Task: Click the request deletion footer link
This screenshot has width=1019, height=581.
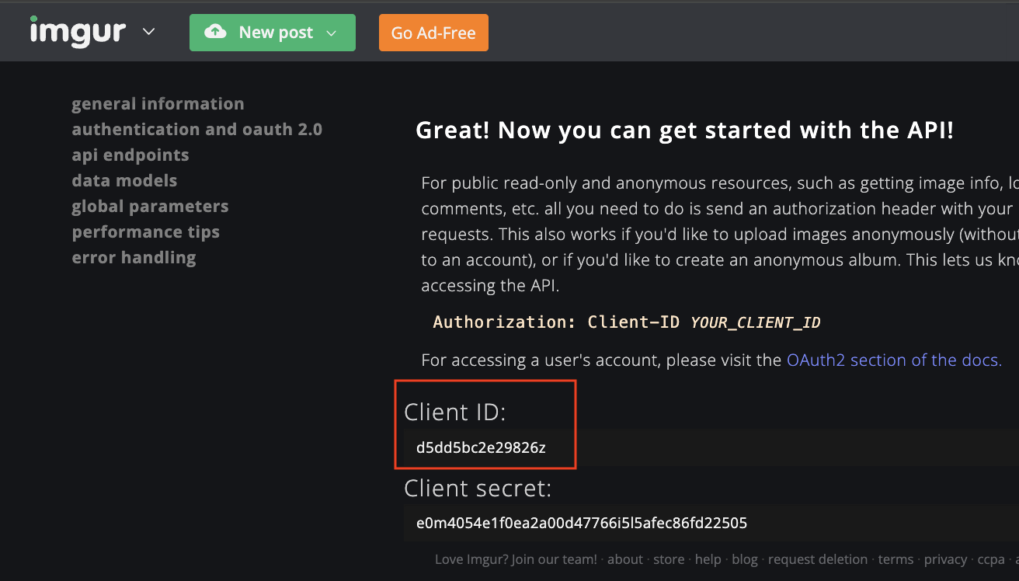Action: click(818, 560)
